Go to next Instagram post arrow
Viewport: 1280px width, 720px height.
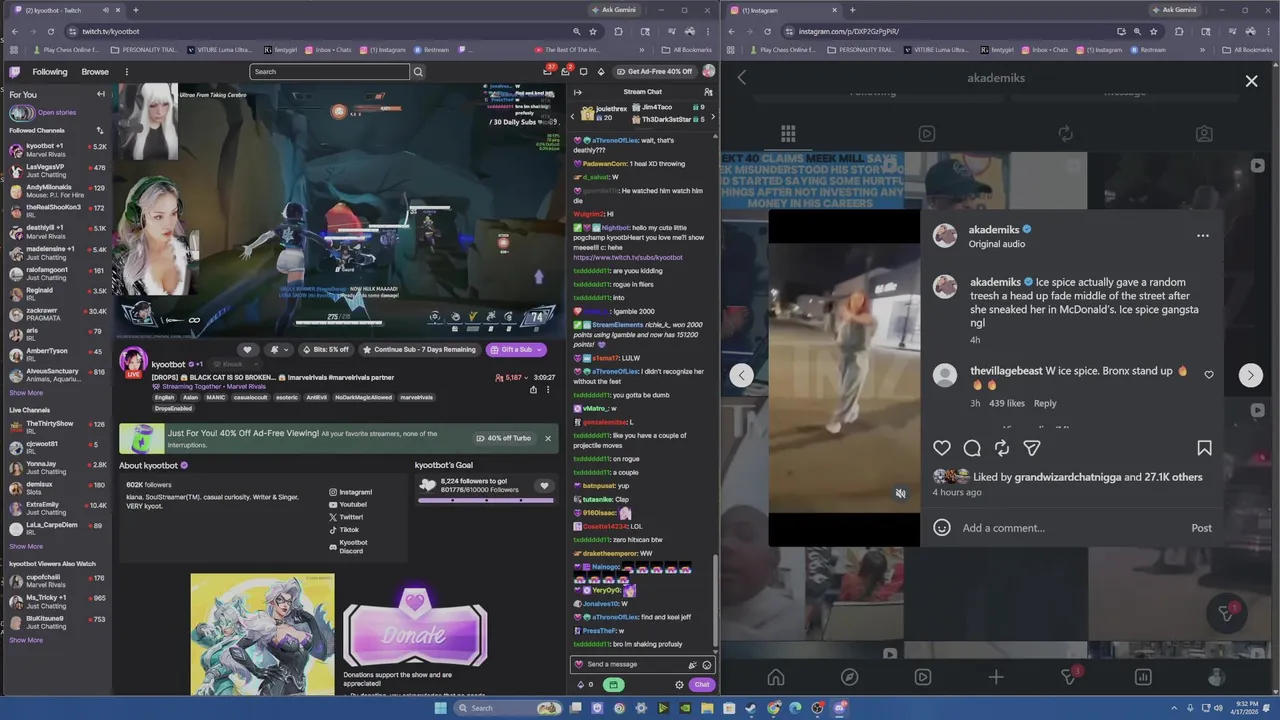click(1250, 375)
